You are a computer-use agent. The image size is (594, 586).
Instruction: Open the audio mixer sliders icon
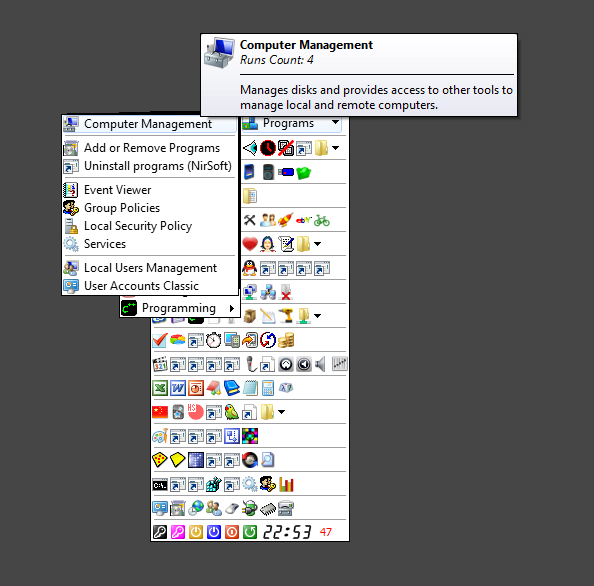(x=339, y=364)
